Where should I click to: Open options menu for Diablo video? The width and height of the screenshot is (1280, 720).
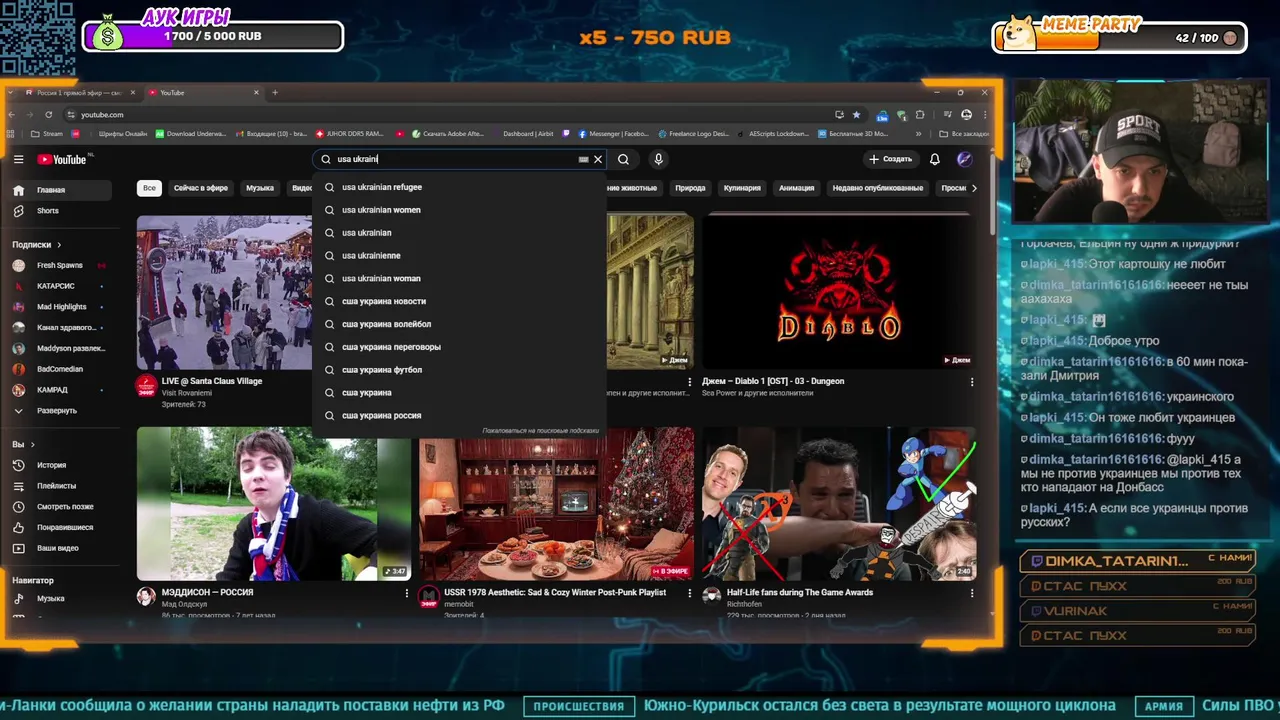tap(972, 381)
